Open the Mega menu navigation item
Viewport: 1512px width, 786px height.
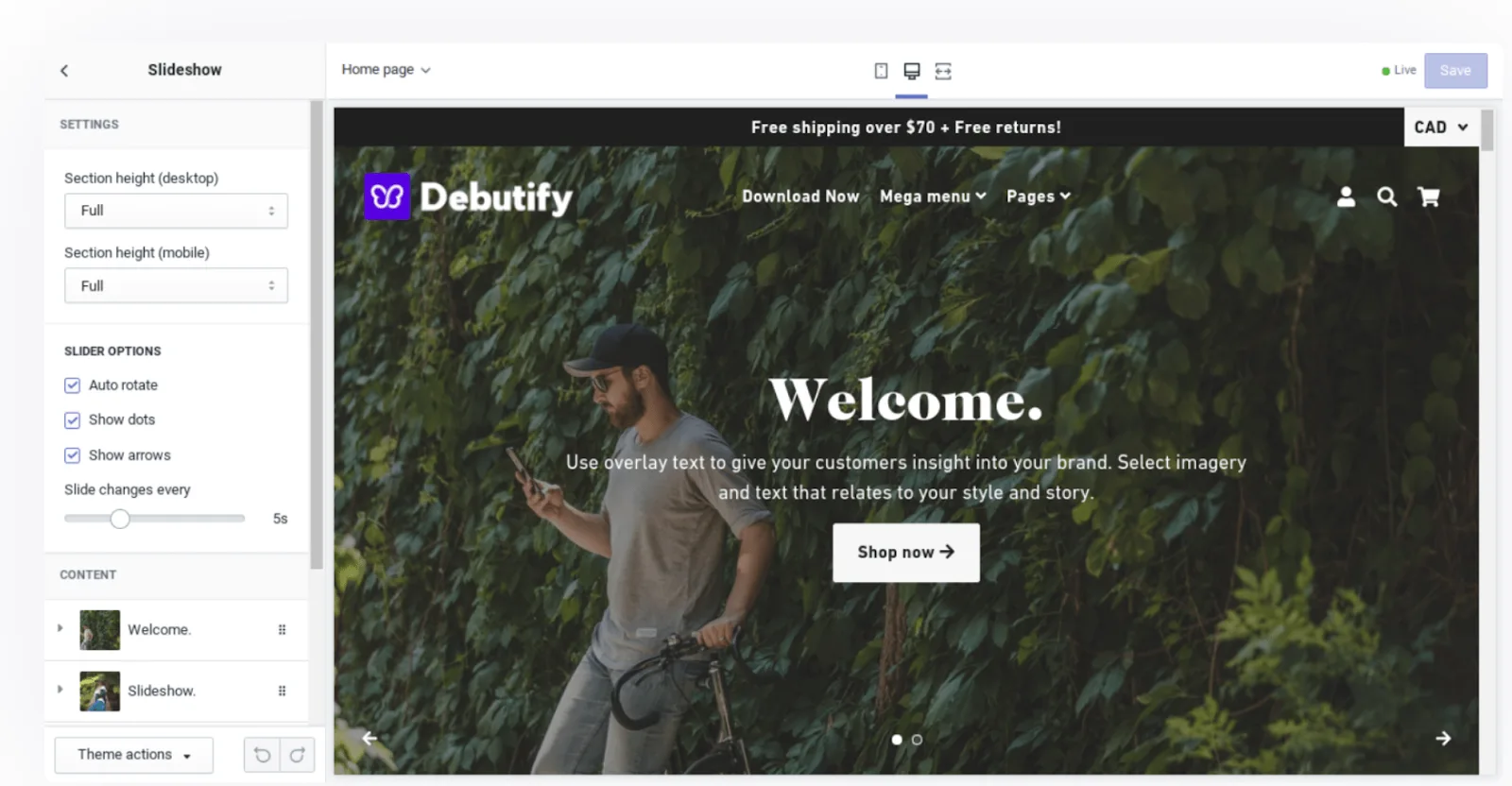coord(933,196)
